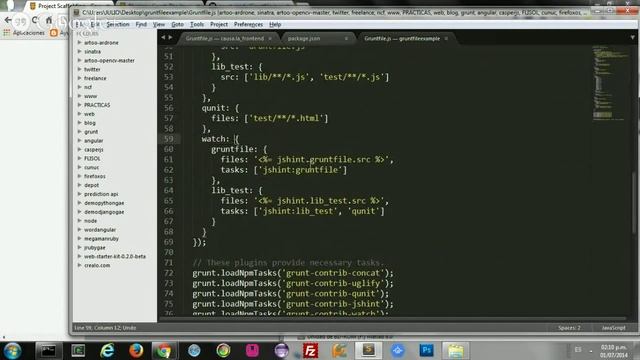Select the wordangular folder
The image size is (640, 360).
pos(100,230)
